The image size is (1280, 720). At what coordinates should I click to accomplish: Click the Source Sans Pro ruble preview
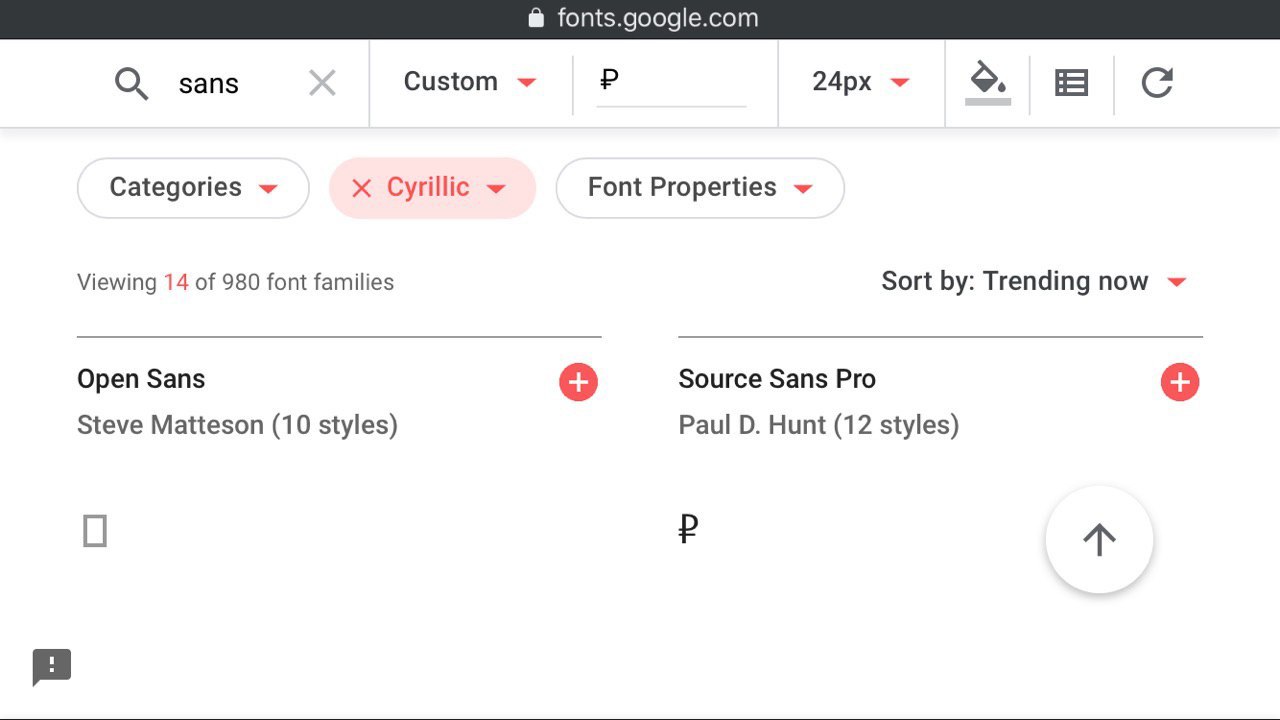point(688,528)
